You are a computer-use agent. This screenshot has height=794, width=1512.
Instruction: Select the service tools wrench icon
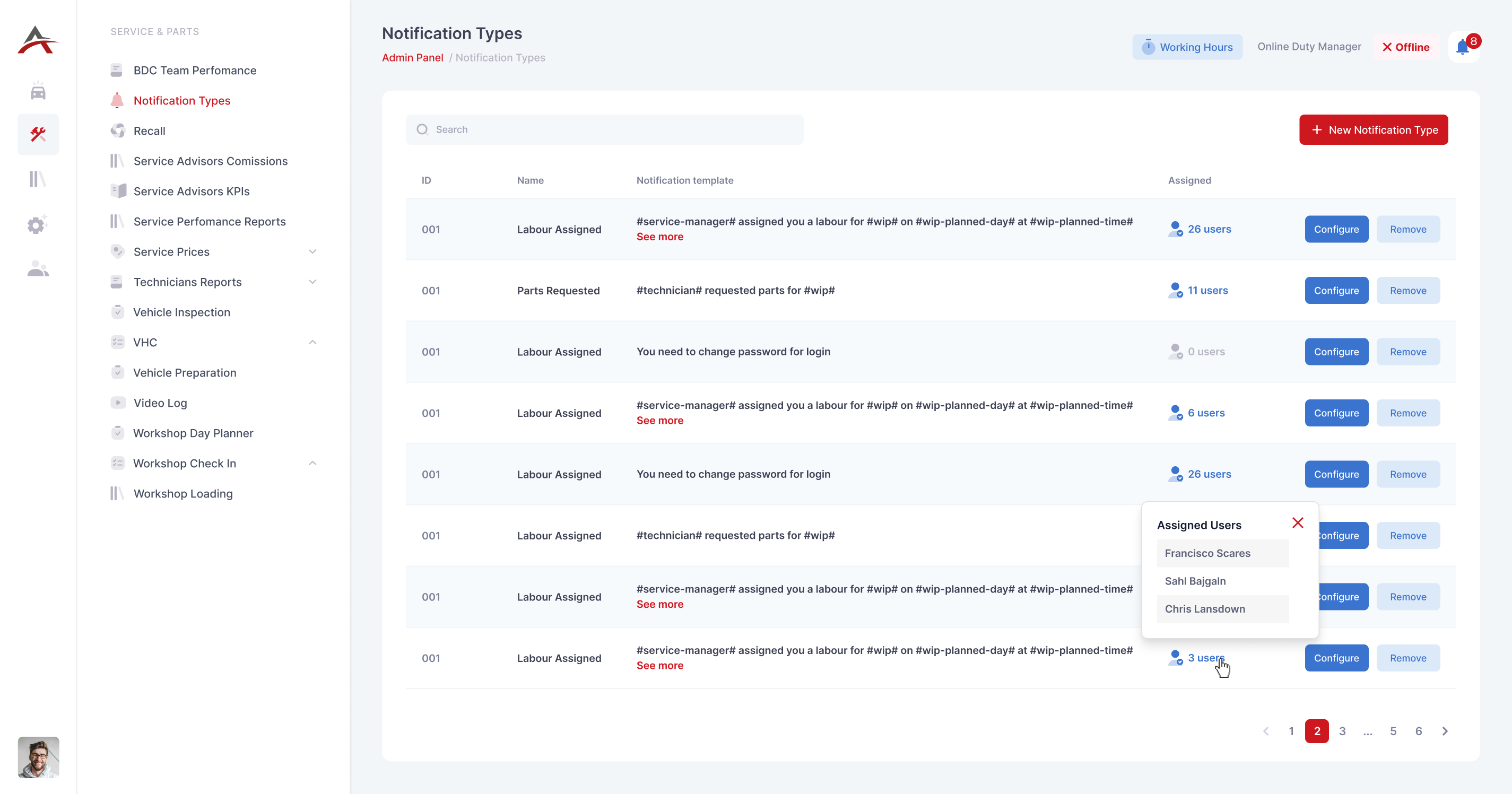tap(38, 134)
